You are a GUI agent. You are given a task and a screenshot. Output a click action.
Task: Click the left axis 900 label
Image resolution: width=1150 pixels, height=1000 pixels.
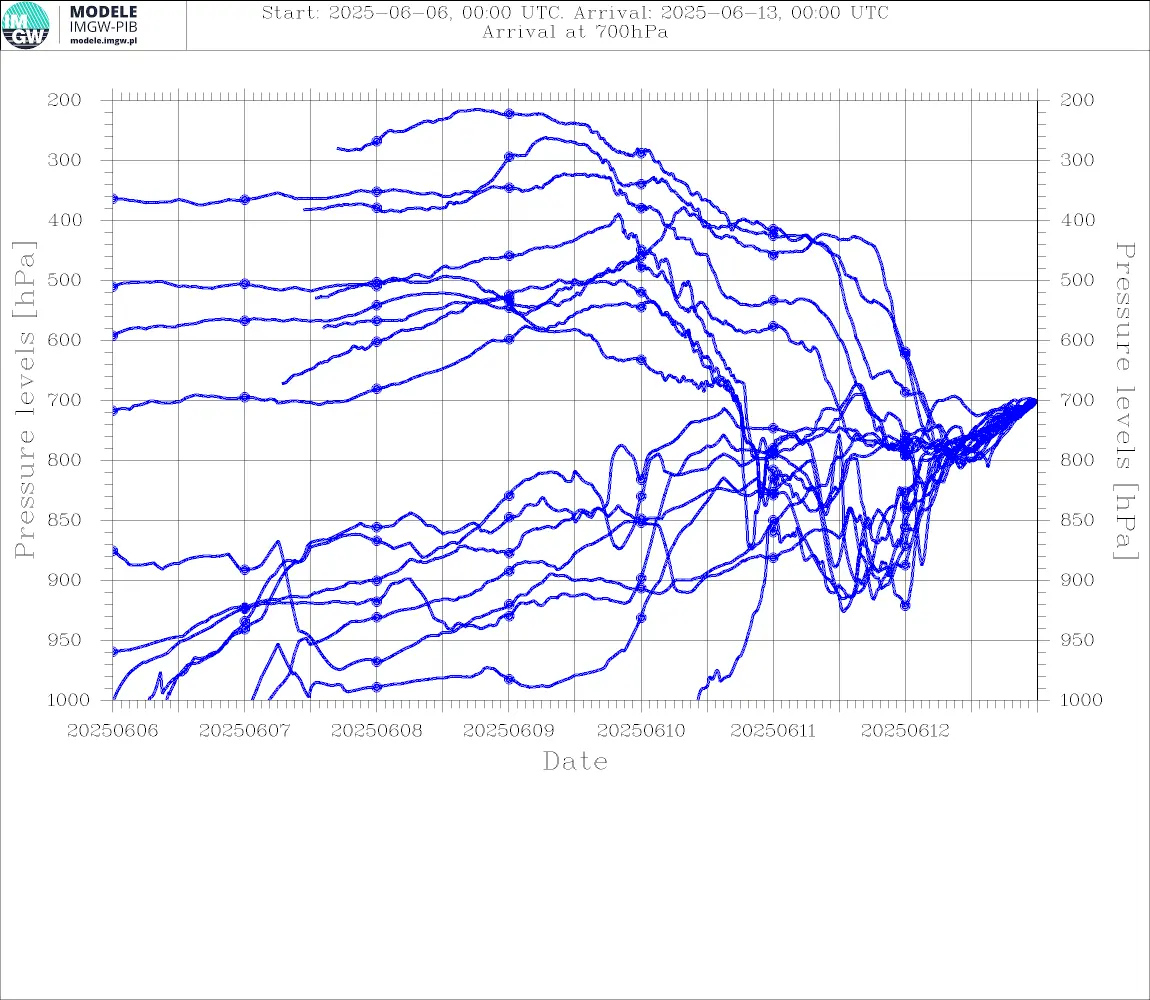(x=65, y=580)
